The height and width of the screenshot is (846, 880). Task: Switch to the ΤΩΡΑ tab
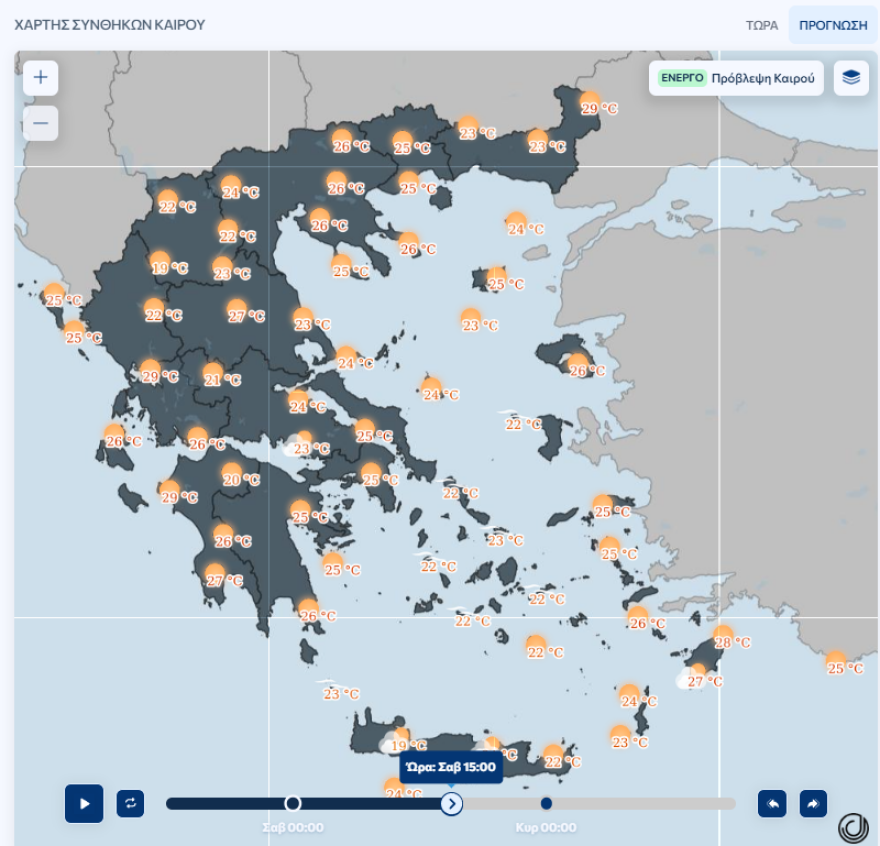tap(760, 25)
